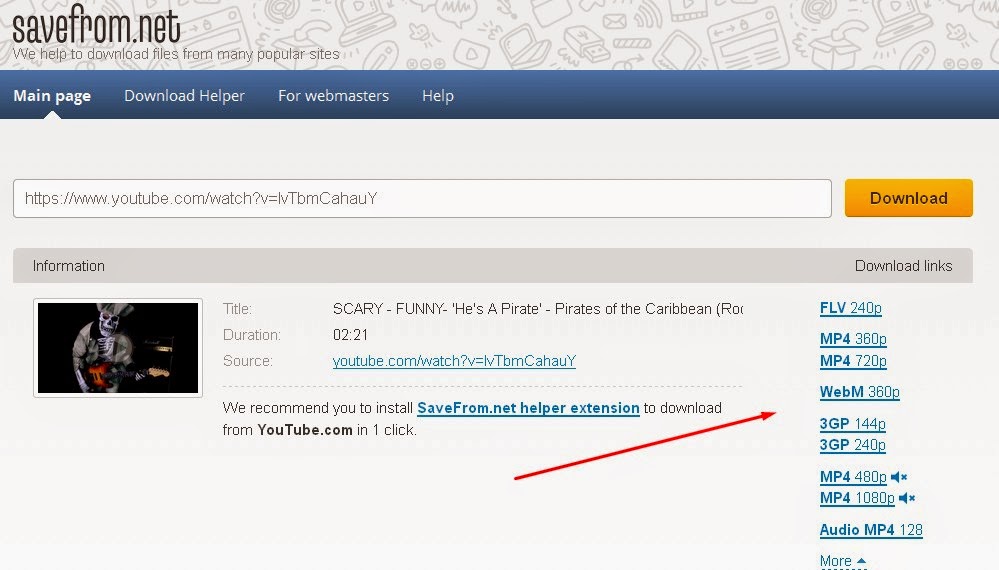Go to the For webmasters tab

[x=333, y=96]
